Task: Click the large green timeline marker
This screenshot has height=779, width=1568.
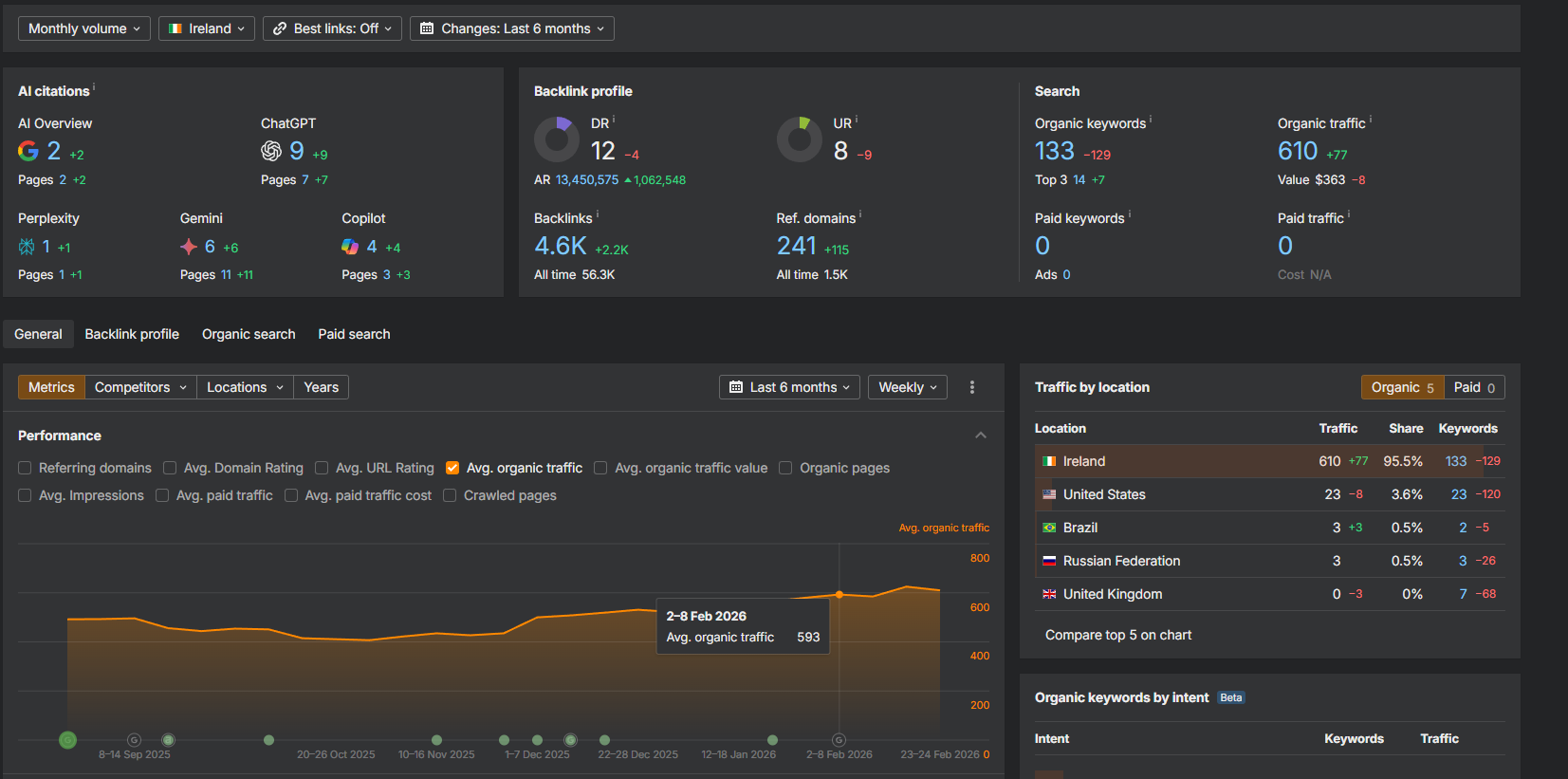Action: (67, 740)
